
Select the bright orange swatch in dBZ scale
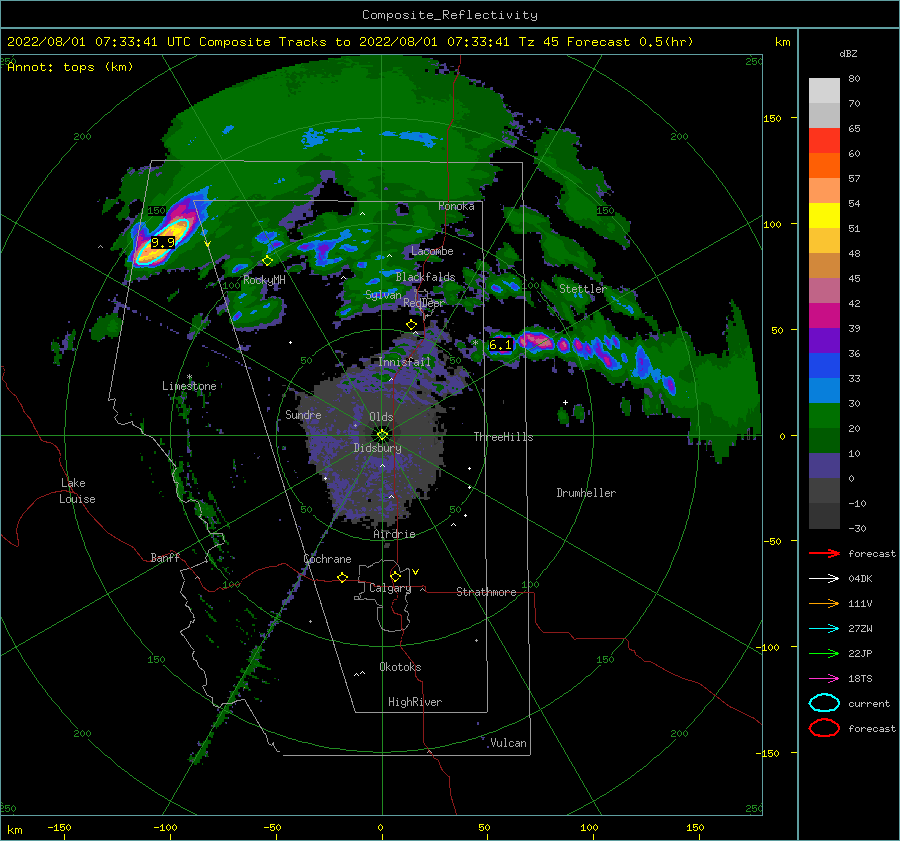[x=824, y=165]
